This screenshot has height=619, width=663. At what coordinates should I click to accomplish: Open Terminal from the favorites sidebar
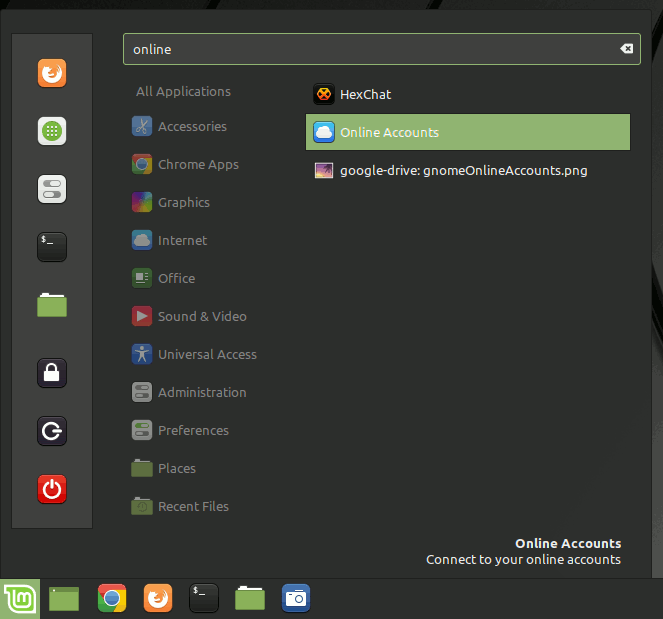pyautogui.click(x=52, y=247)
